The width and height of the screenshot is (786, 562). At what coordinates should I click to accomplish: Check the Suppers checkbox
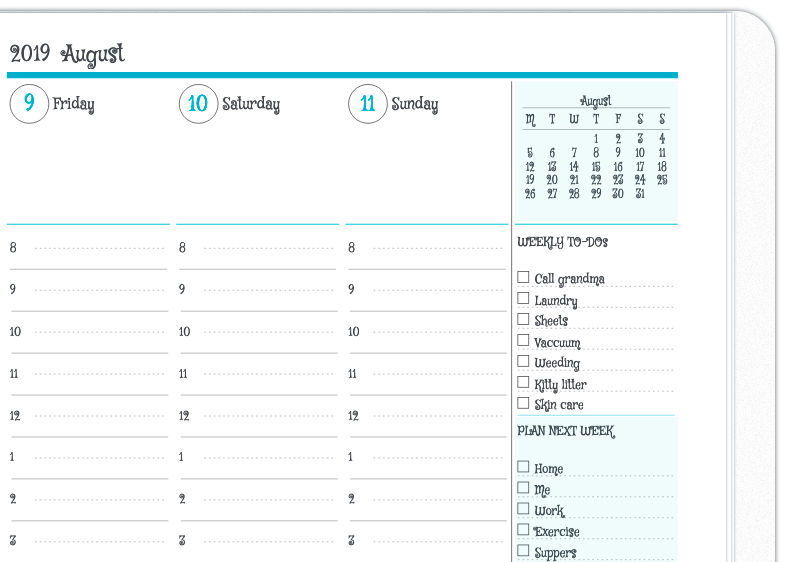click(523, 550)
